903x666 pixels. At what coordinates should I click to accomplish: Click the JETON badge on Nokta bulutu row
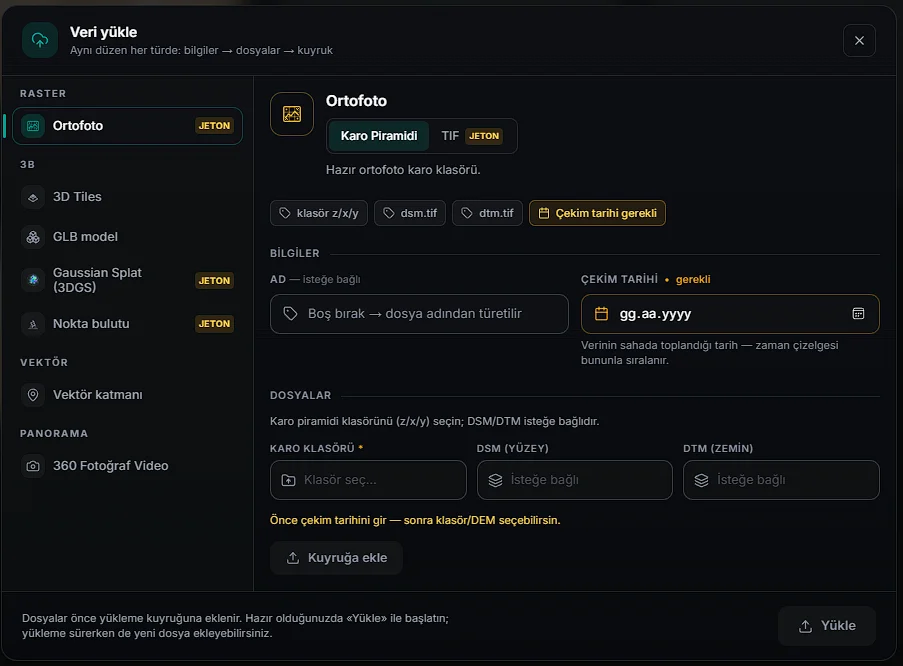(214, 324)
